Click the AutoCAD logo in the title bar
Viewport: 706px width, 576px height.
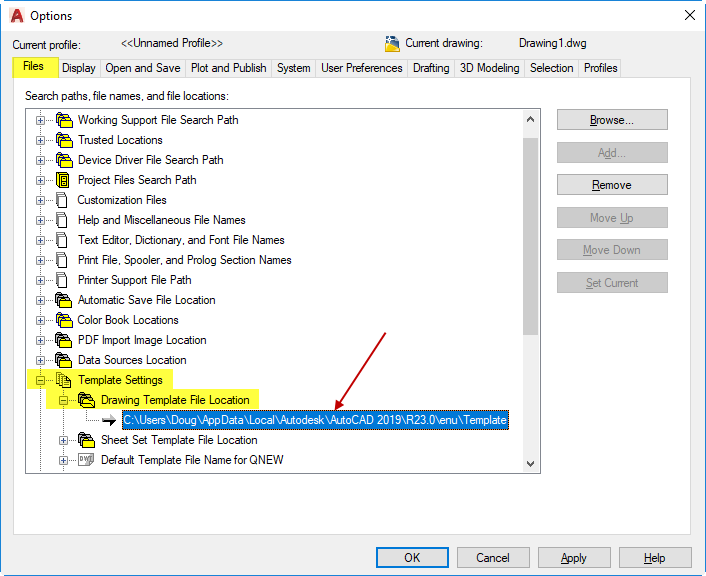pyautogui.click(x=17, y=16)
